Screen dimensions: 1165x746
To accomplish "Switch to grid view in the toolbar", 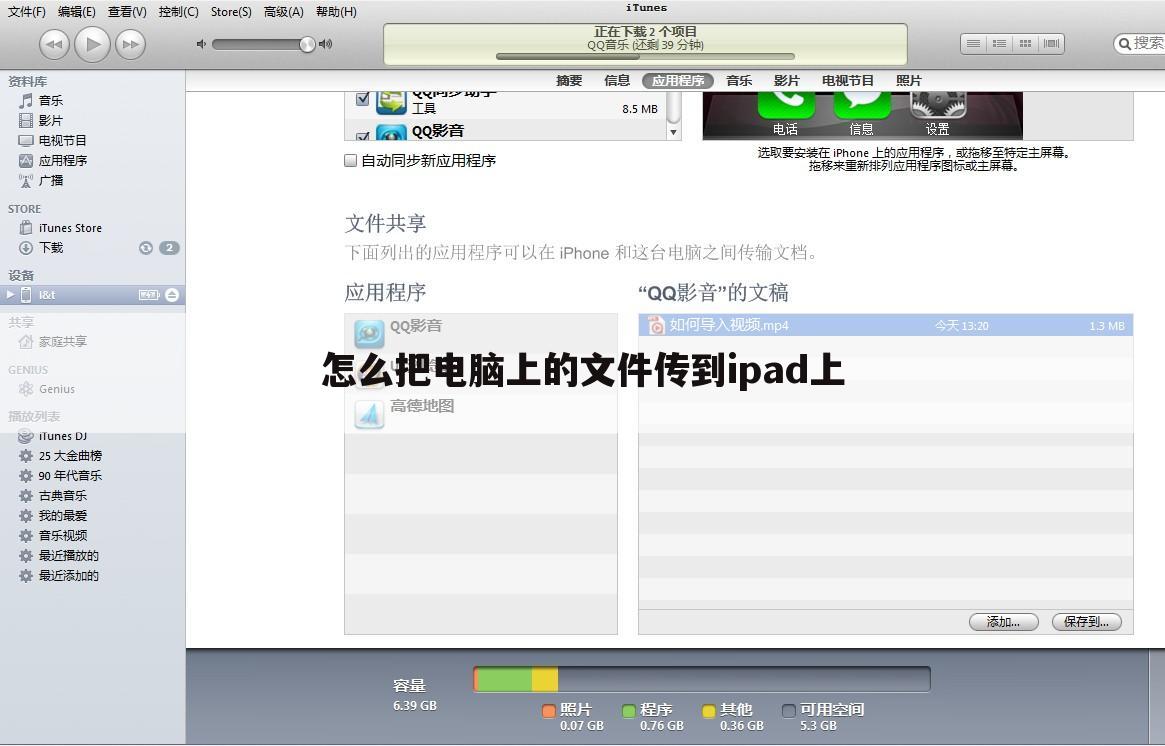I will click(1024, 43).
